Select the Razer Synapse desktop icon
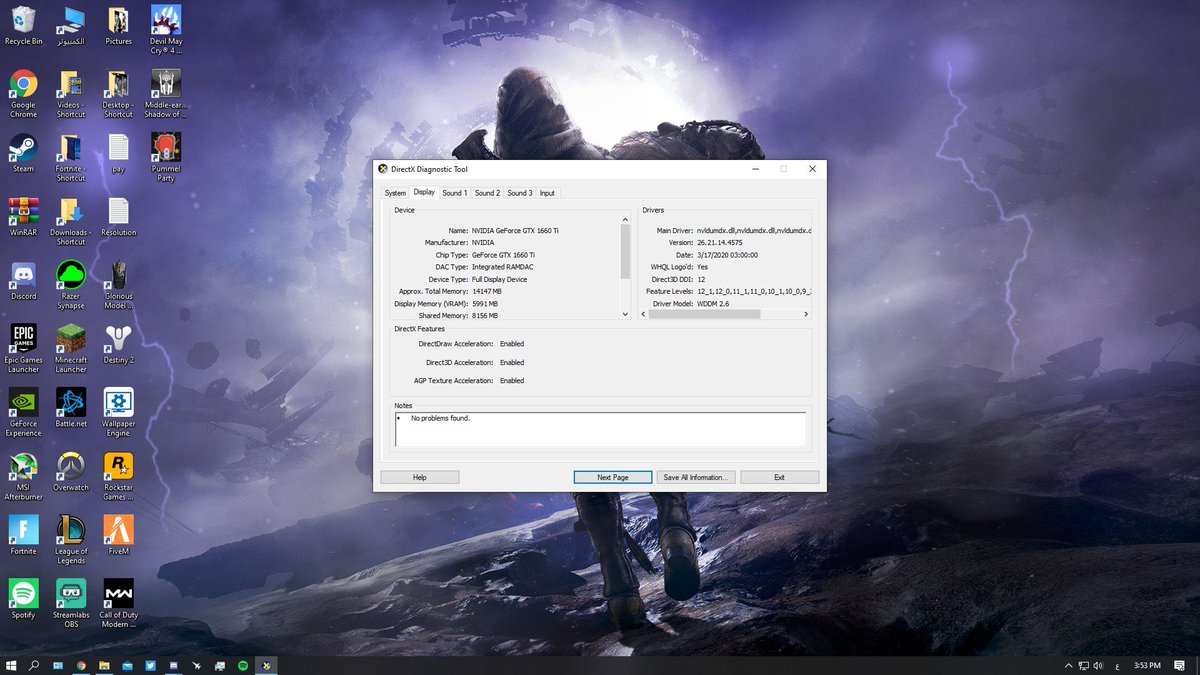1200x675 pixels. (71, 284)
